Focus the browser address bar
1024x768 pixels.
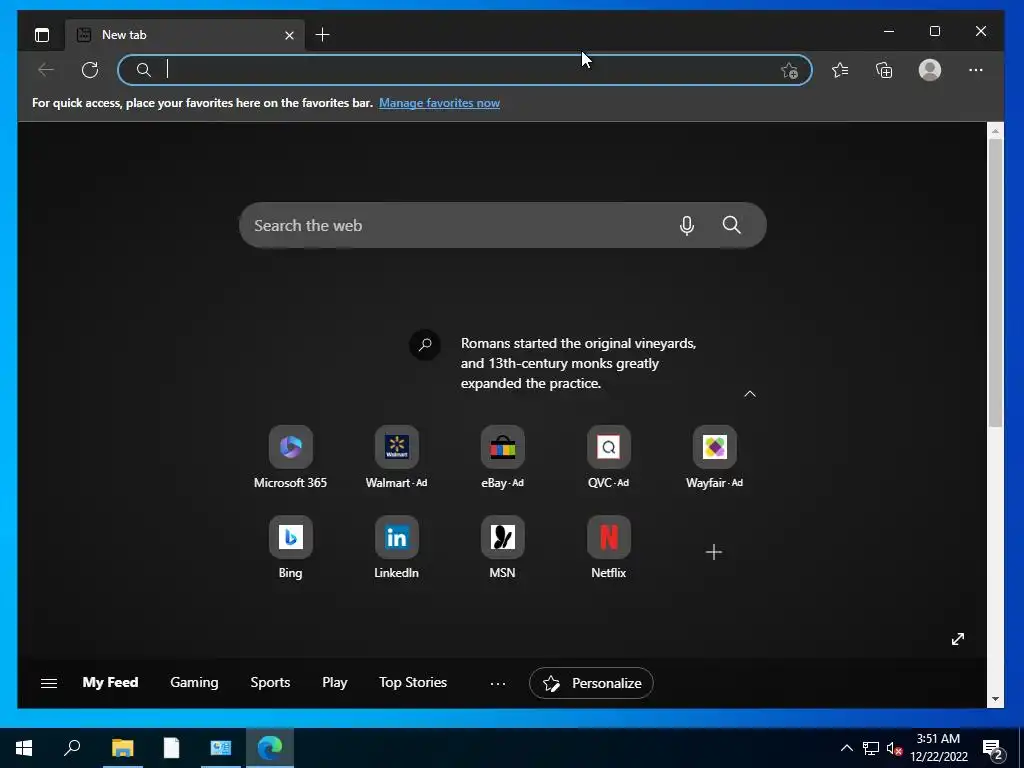point(464,70)
